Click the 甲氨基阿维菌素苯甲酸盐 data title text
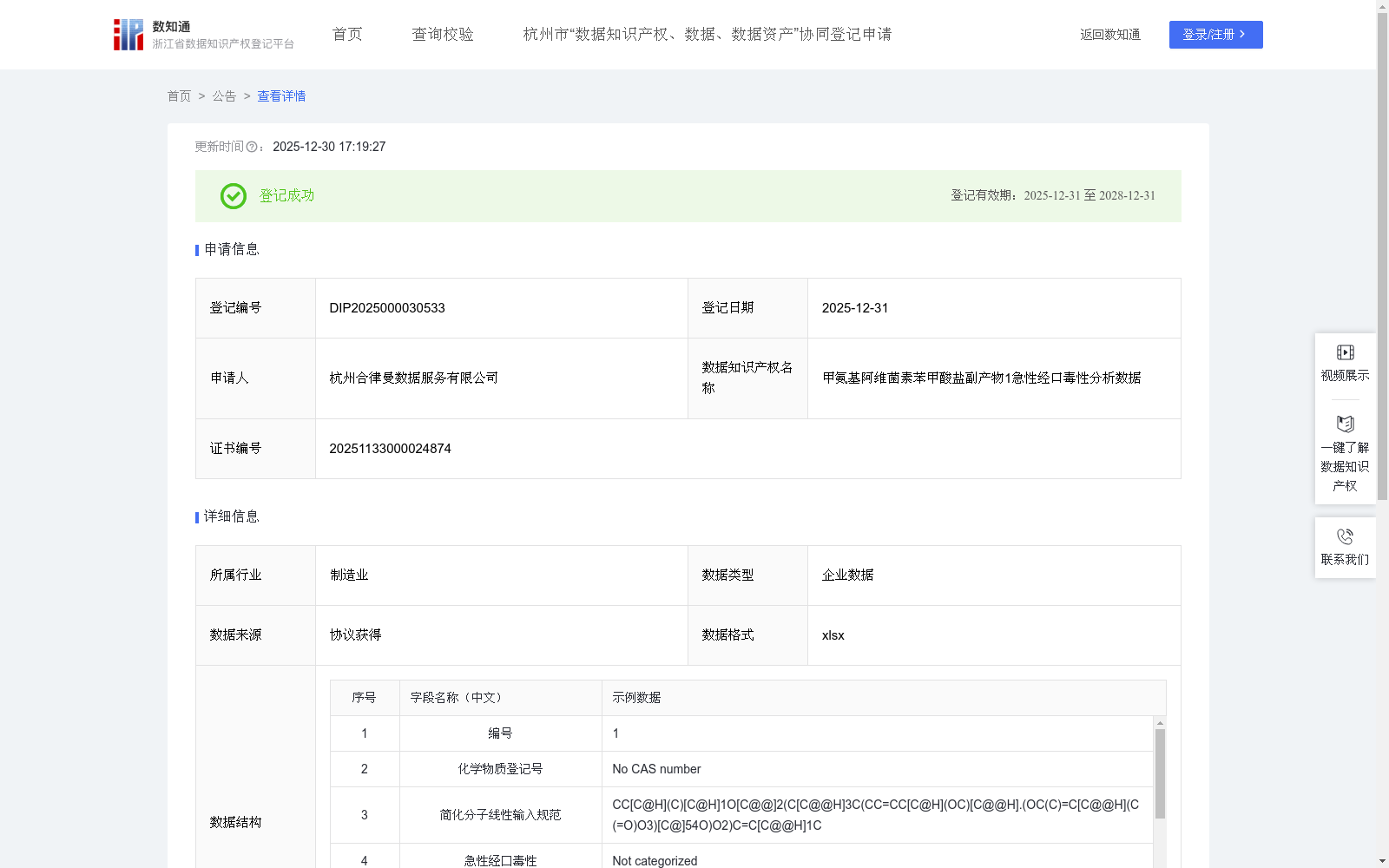Image resolution: width=1389 pixels, height=868 pixels. pyautogui.click(x=982, y=378)
